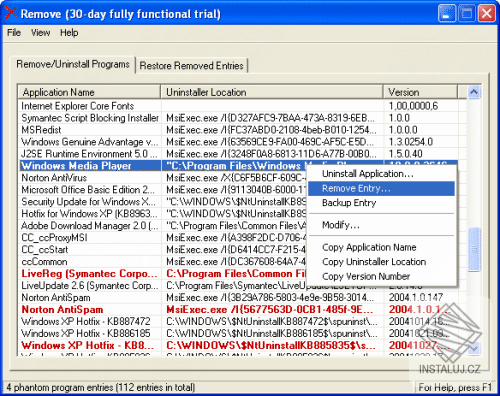Click version 2004.1.0.147 cell
500x396 pixels.
click(x=416, y=297)
